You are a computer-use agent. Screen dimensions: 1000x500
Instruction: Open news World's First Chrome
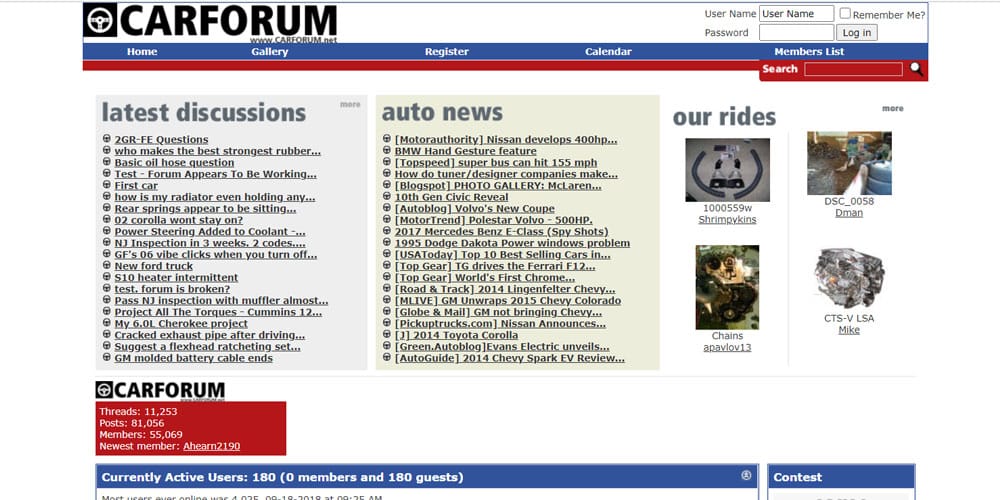[485, 277]
